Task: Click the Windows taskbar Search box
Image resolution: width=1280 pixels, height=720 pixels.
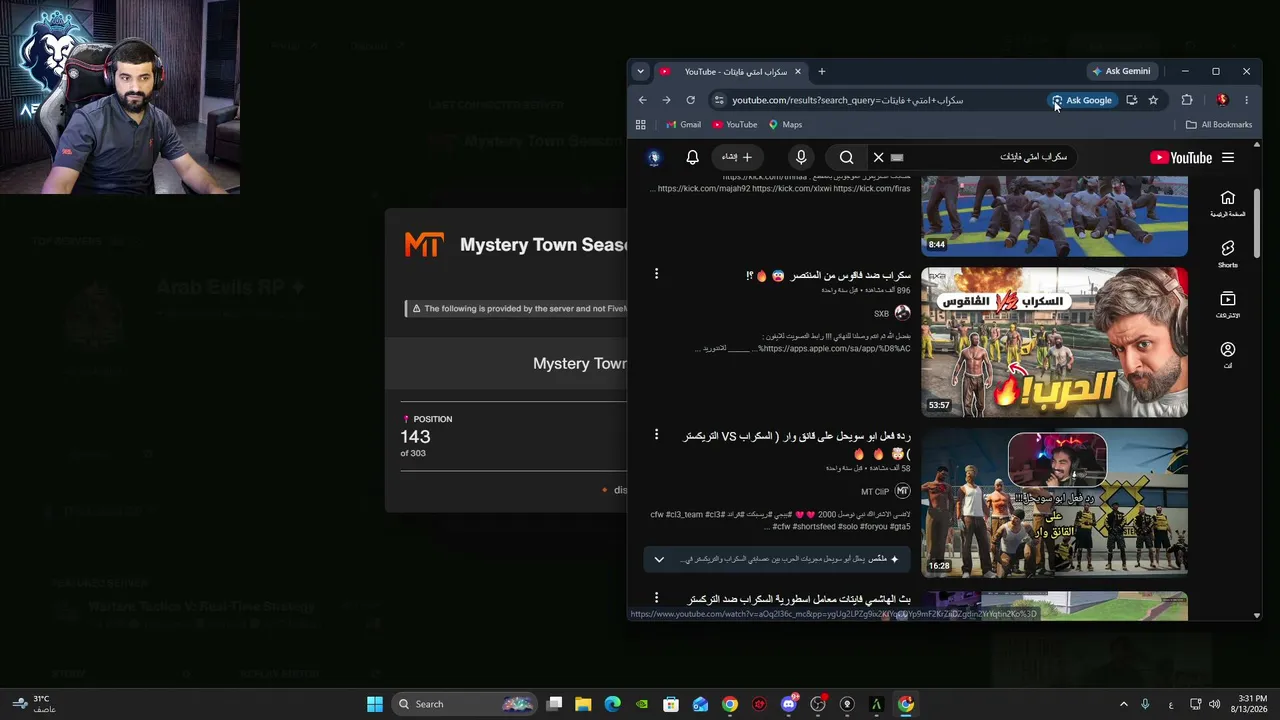Action: 464,704
